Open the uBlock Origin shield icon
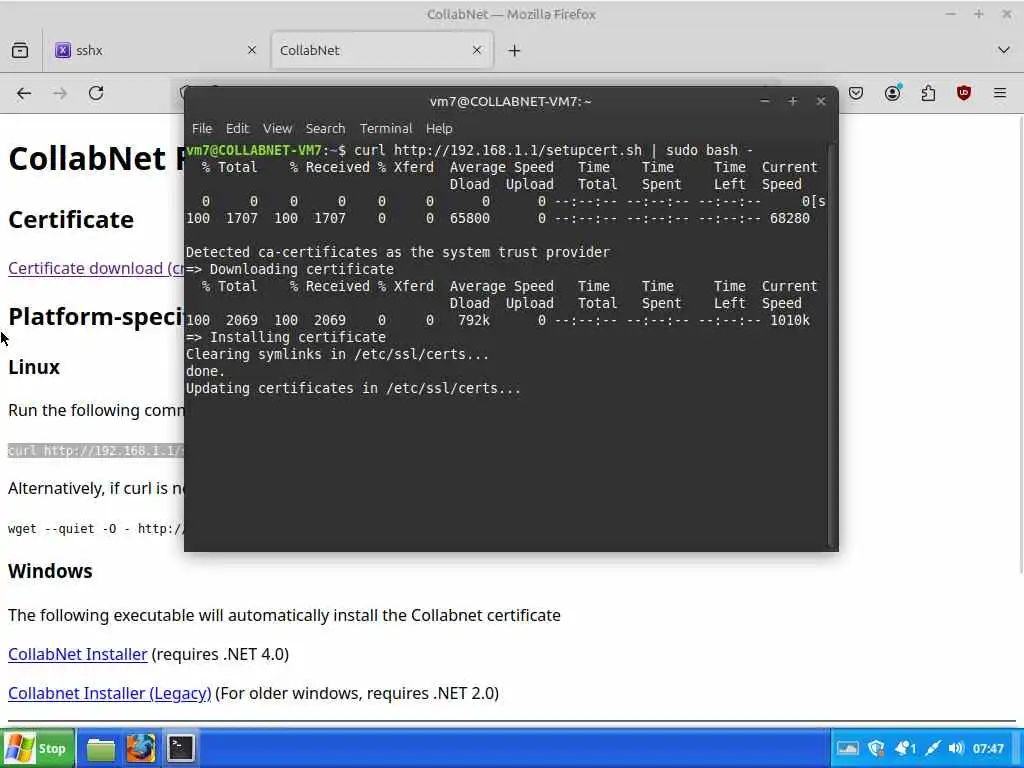1024x768 pixels. pos(964,93)
